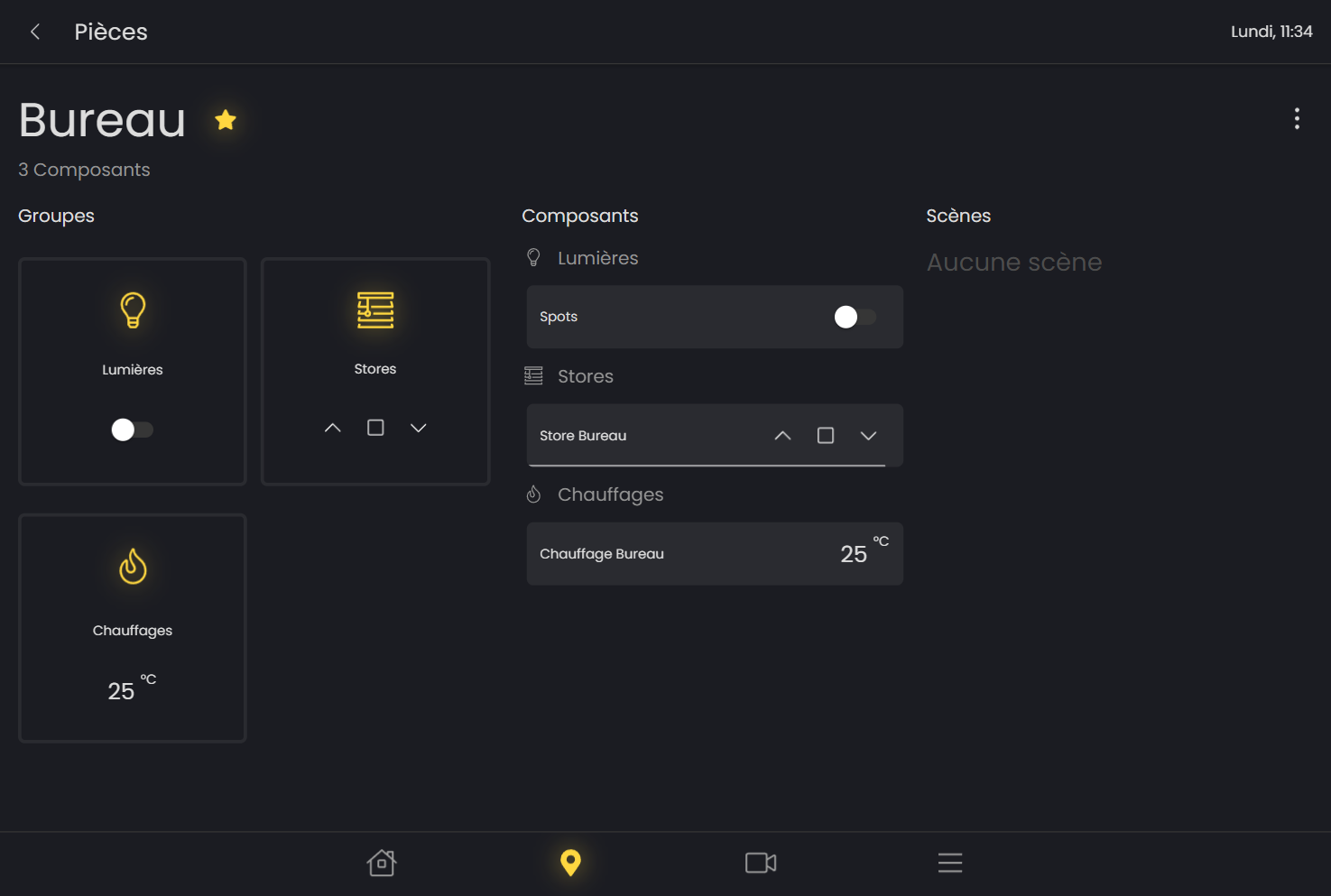Stop blinds in the Stores group card

point(375,428)
